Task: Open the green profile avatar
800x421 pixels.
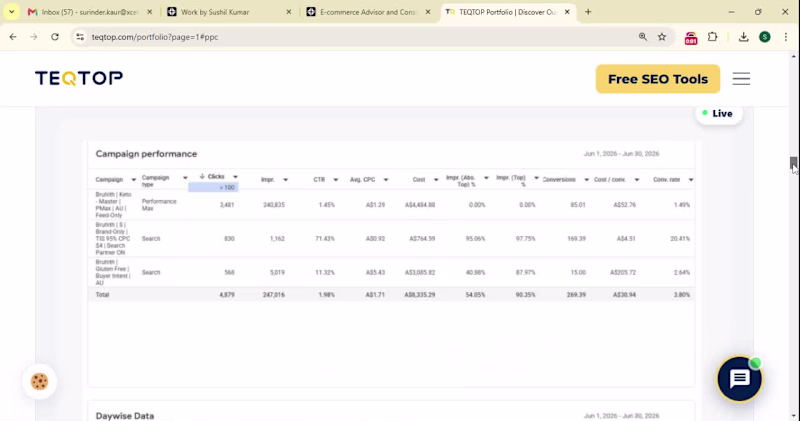Action: (x=764, y=37)
